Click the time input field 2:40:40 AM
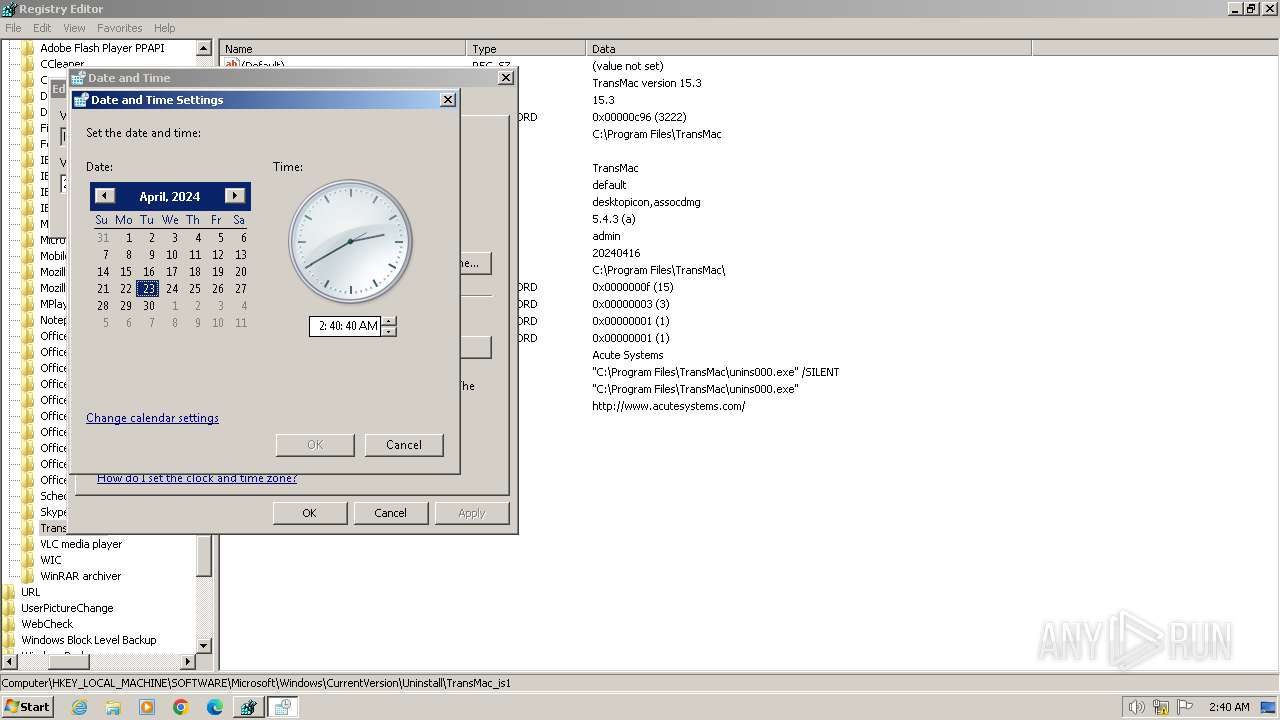1280x720 pixels. 346,326
